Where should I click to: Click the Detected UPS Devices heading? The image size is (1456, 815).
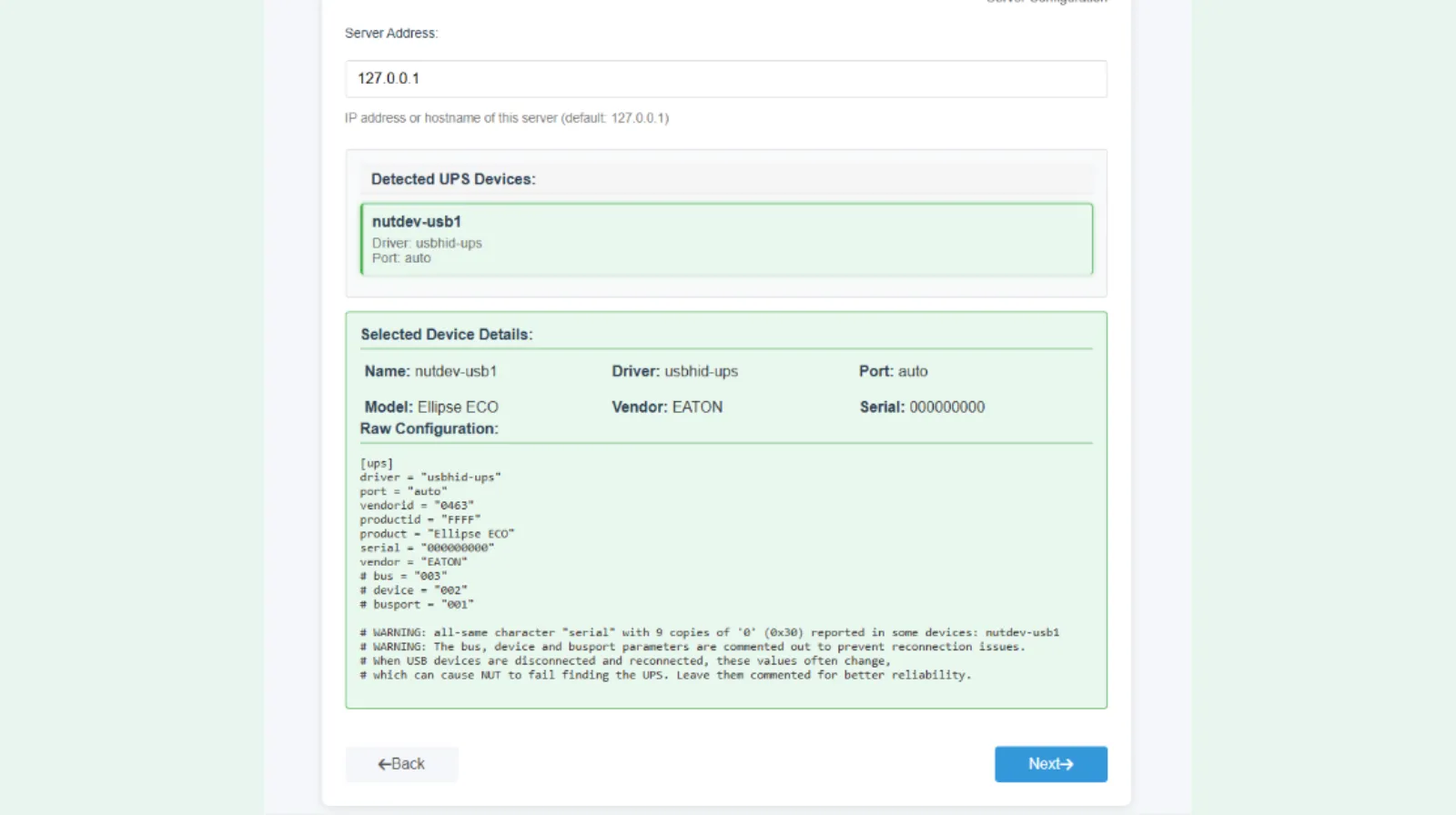point(452,179)
